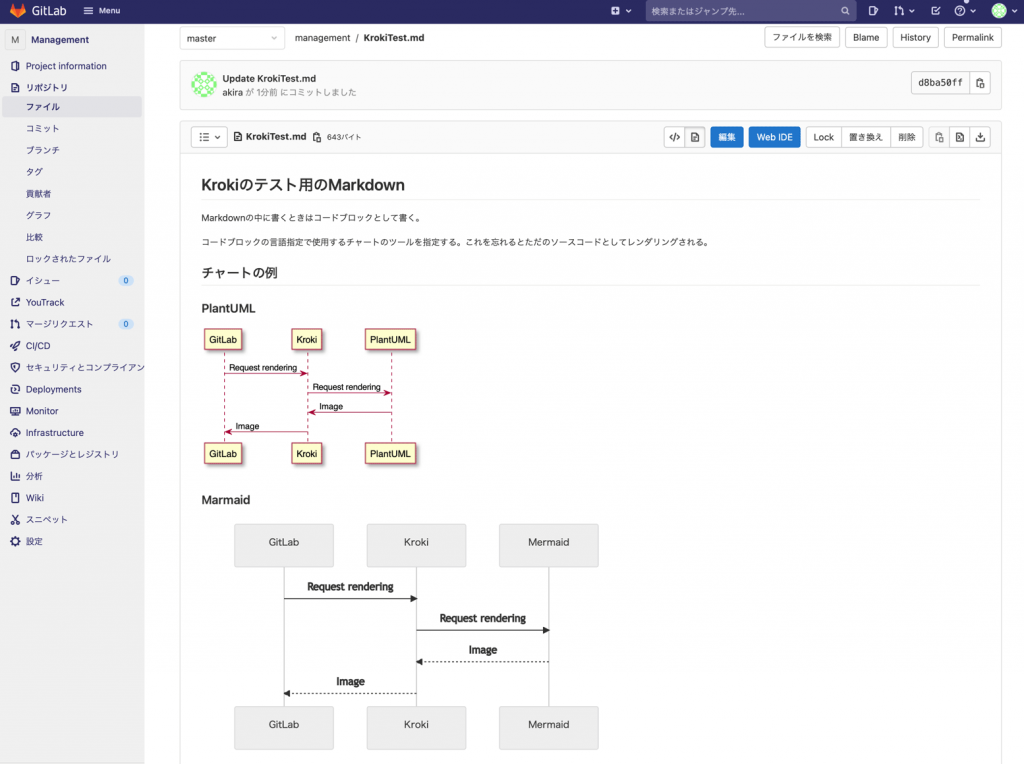Click the Lock file button

point(824,137)
